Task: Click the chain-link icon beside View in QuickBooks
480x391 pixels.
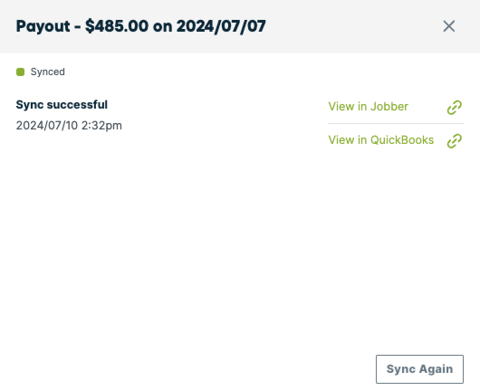Action: coord(454,141)
